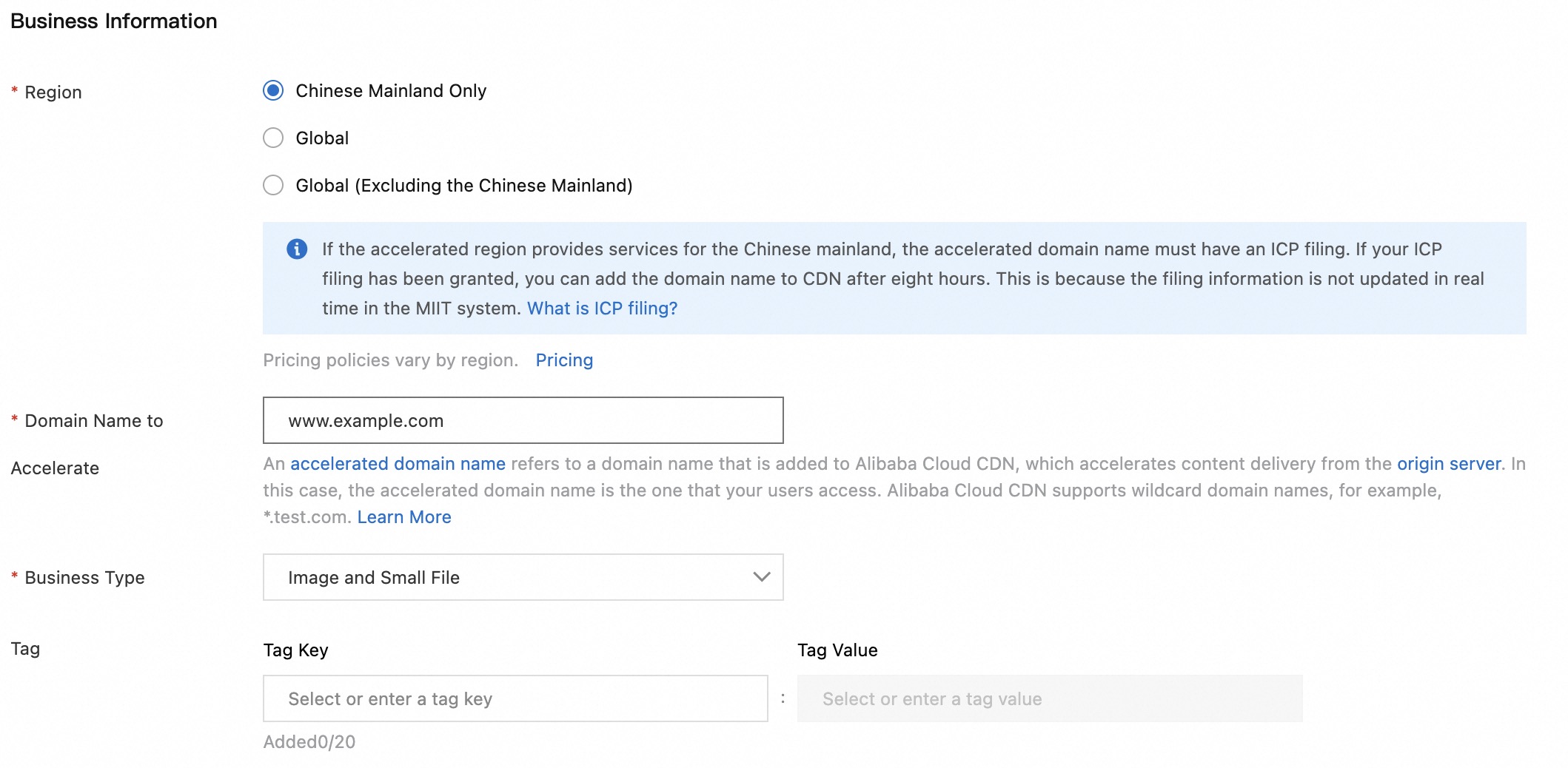Click the Tag Value column header label

pos(837,650)
